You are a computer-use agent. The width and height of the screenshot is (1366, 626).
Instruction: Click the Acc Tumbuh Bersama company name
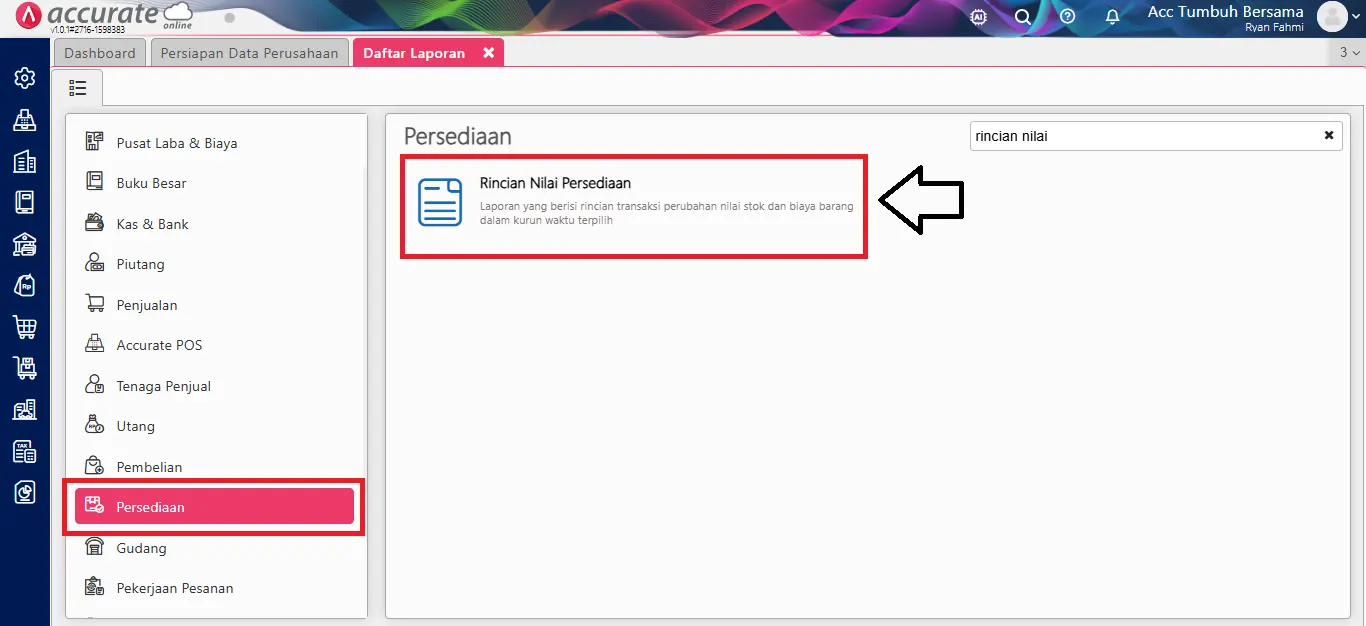click(1225, 12)
